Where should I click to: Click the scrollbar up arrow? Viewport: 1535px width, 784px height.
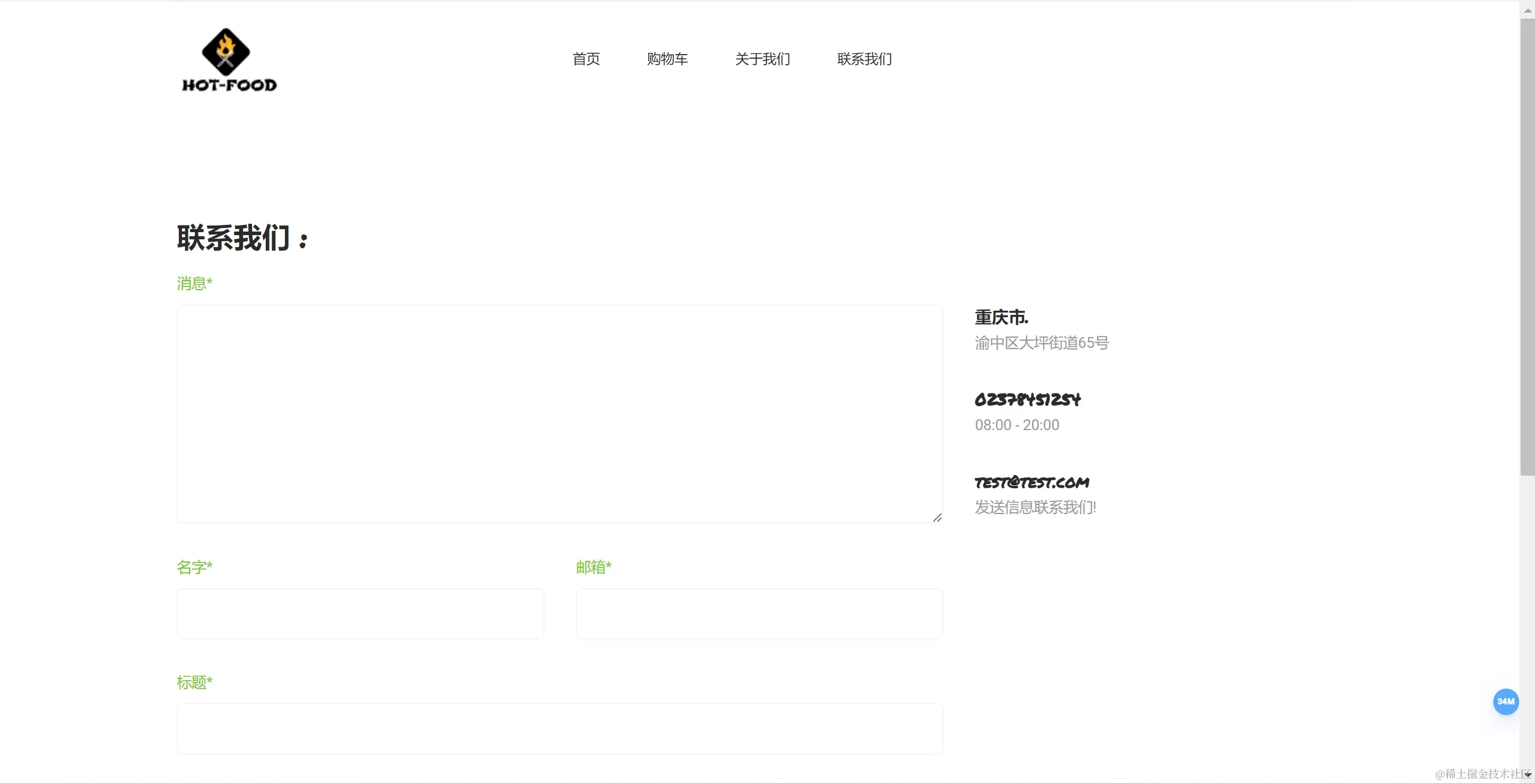coord(1527,10)
